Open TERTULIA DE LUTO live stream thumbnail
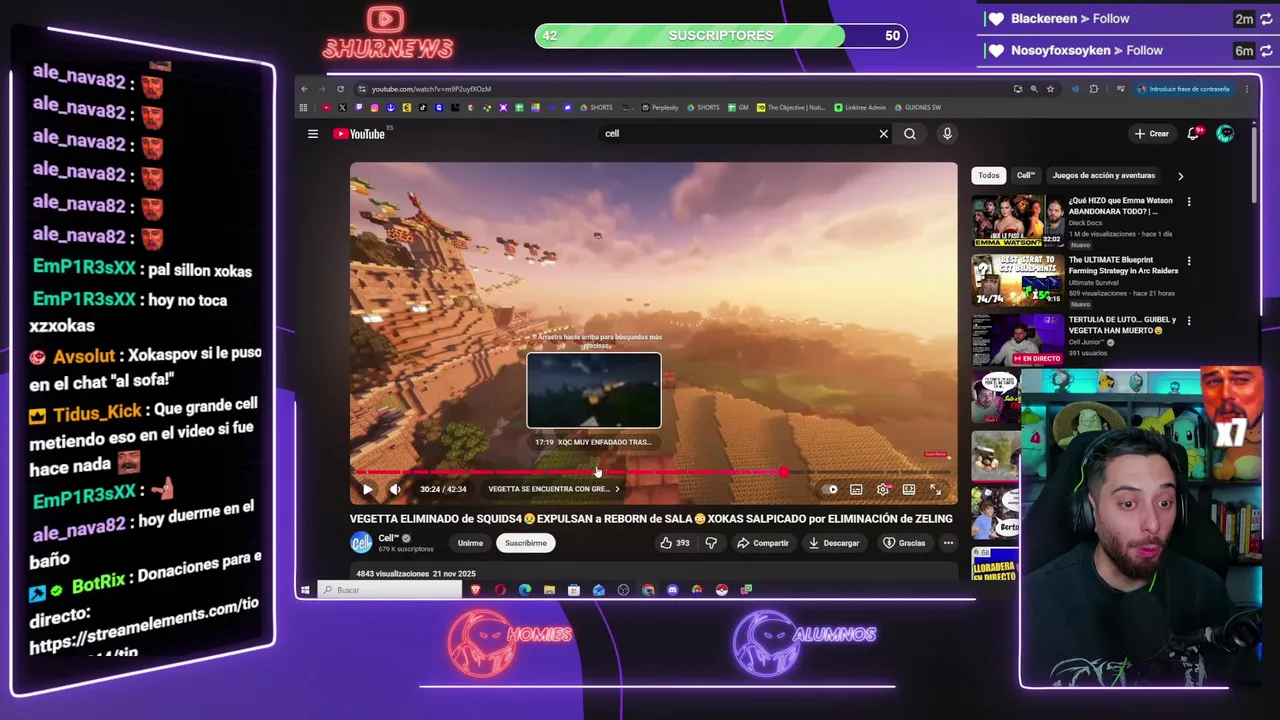Screen dimensions: 1280x720 tap(1017, 339)
